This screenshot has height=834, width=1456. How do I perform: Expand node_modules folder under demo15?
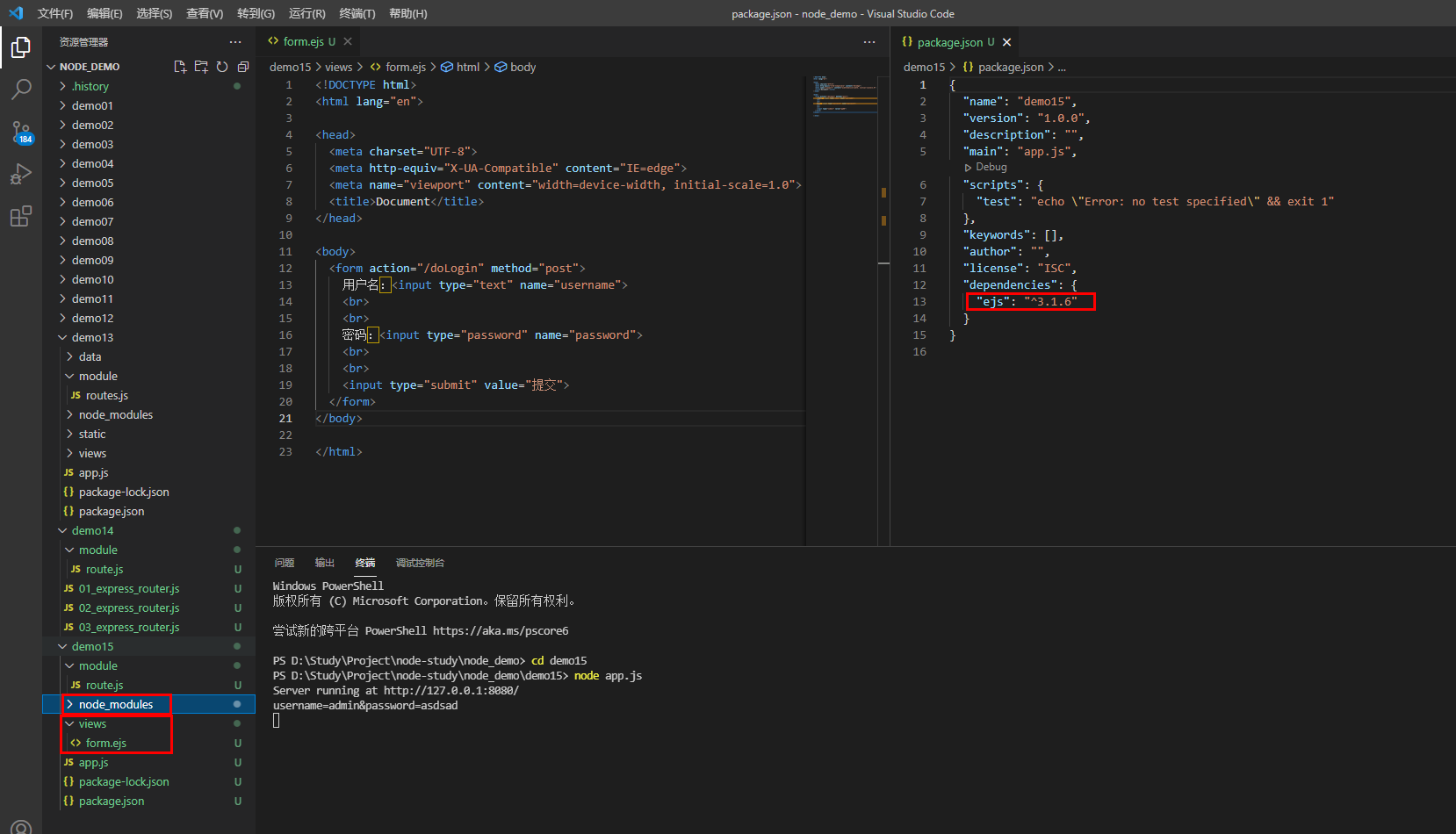click(x=148, y=704)
